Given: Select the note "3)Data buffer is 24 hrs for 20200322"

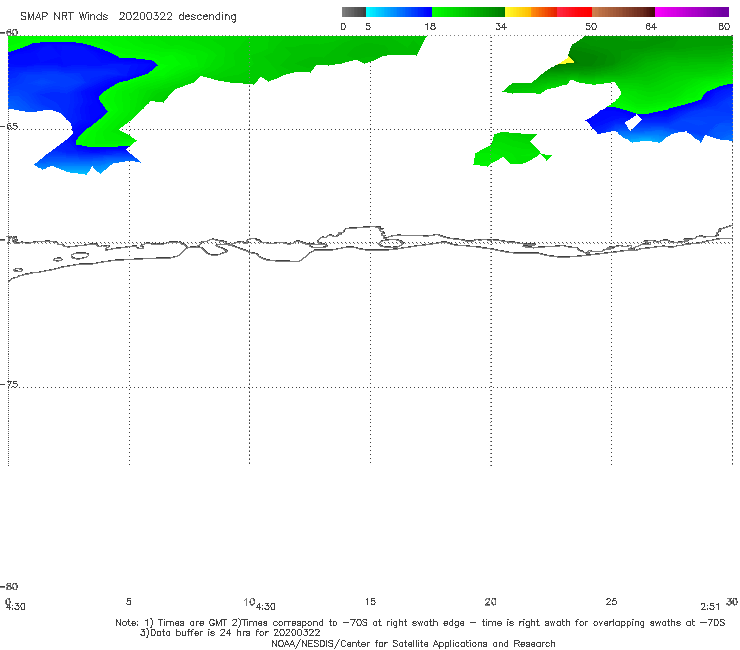Looking at the screenshot, I should (230, 633).
